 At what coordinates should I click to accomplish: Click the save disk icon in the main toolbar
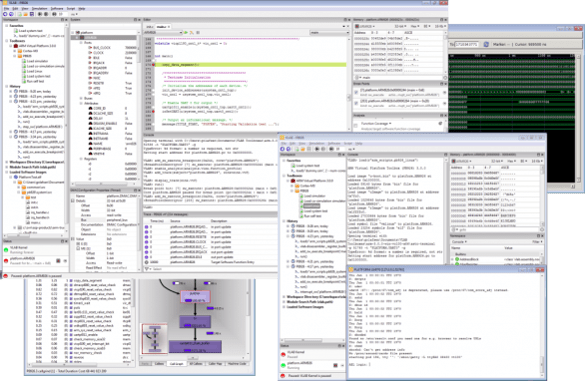click(32, 14)
